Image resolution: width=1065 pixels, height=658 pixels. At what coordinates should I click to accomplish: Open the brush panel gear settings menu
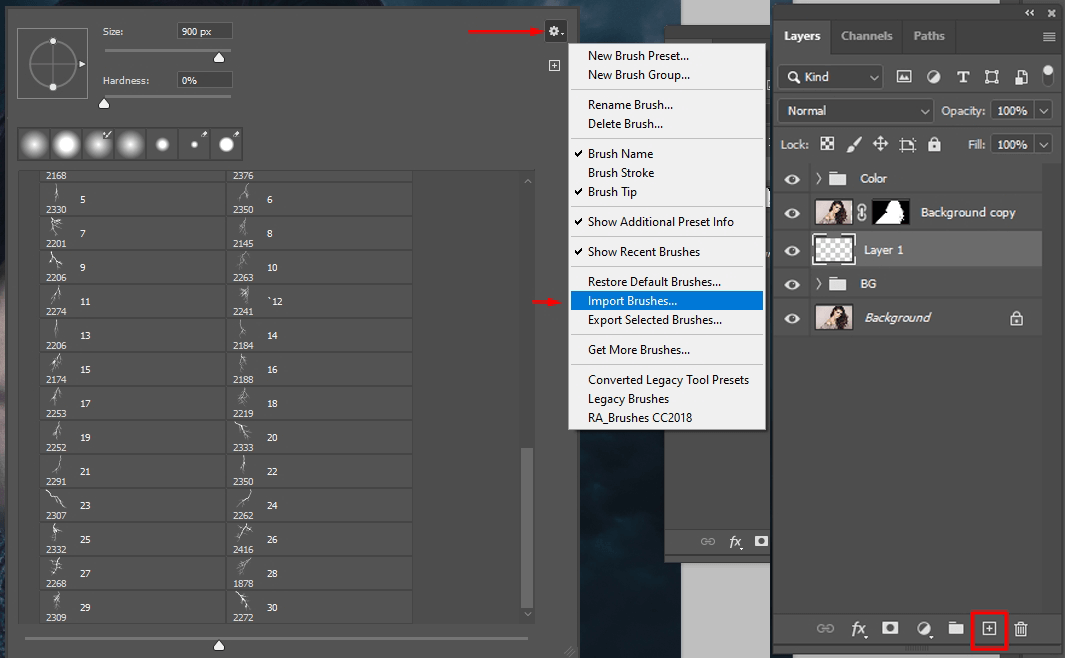pos(555,32)
